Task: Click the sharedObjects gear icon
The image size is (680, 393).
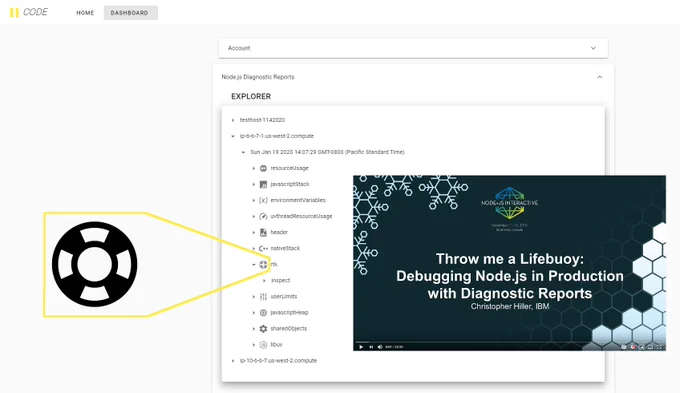Action: (263, 329)
